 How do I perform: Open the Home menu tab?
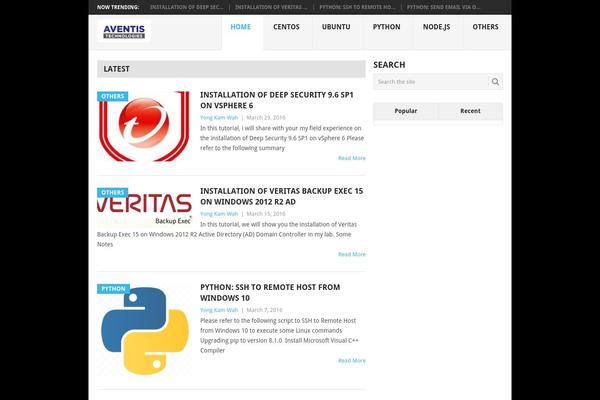(241, 27)
